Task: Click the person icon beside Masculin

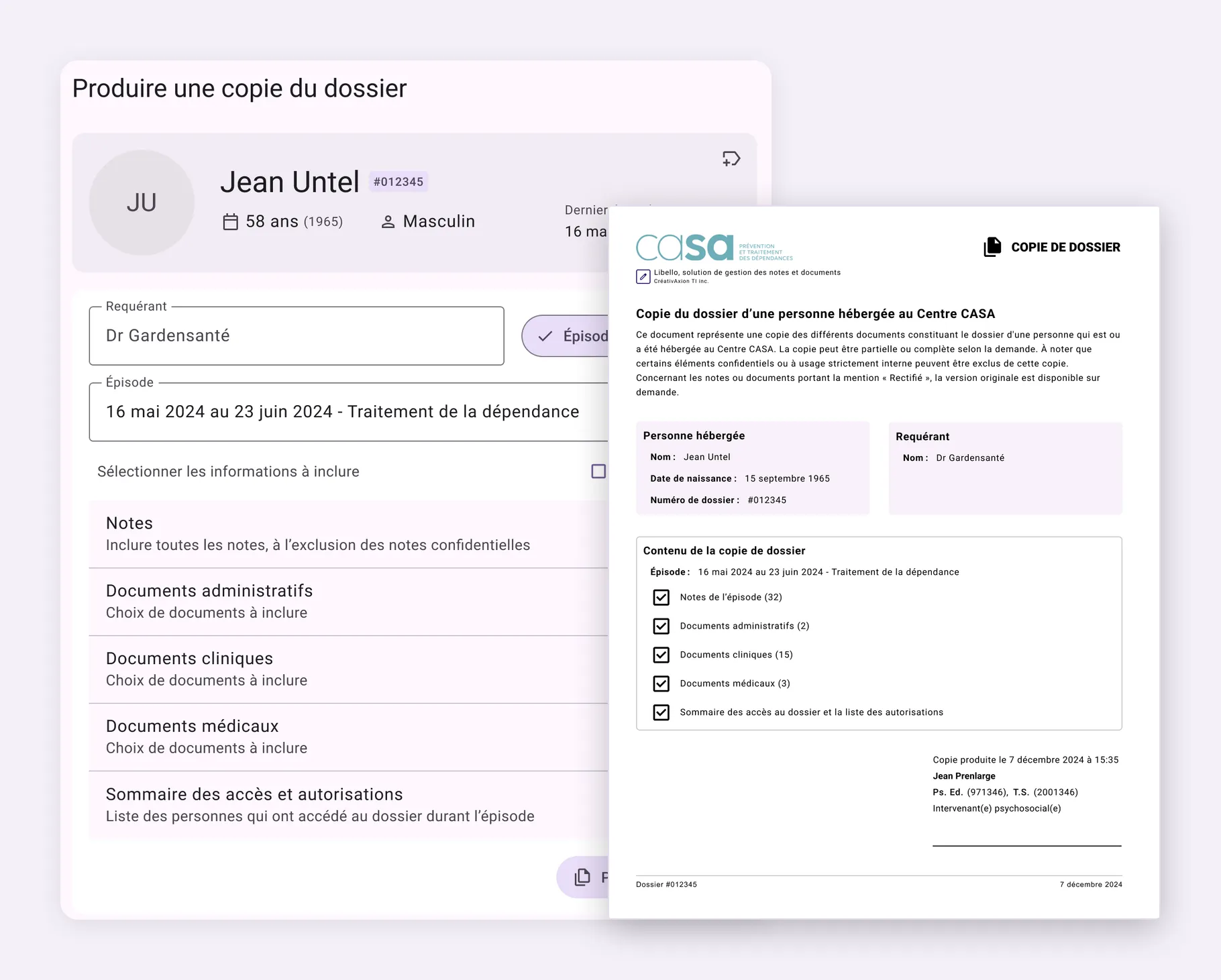Action: [x=388, y=222]
